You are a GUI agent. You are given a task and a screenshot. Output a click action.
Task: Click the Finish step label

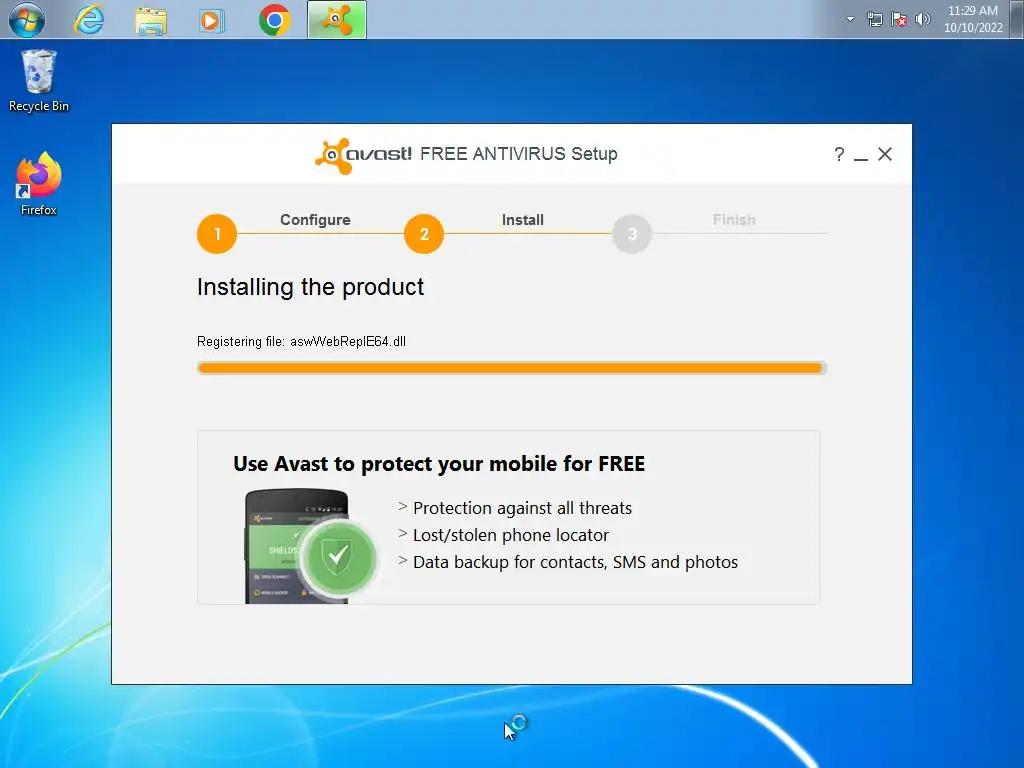click(734, 220)
